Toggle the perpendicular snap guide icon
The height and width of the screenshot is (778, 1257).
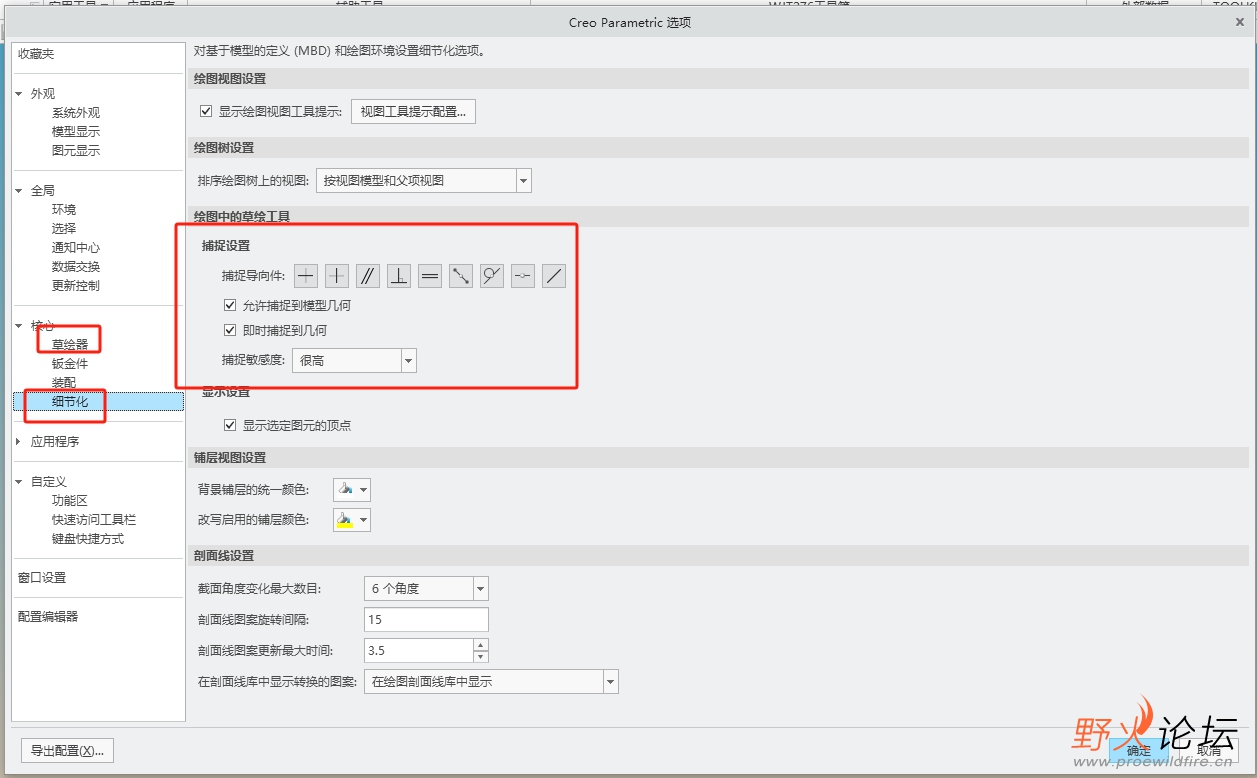[x=399, y=276]
